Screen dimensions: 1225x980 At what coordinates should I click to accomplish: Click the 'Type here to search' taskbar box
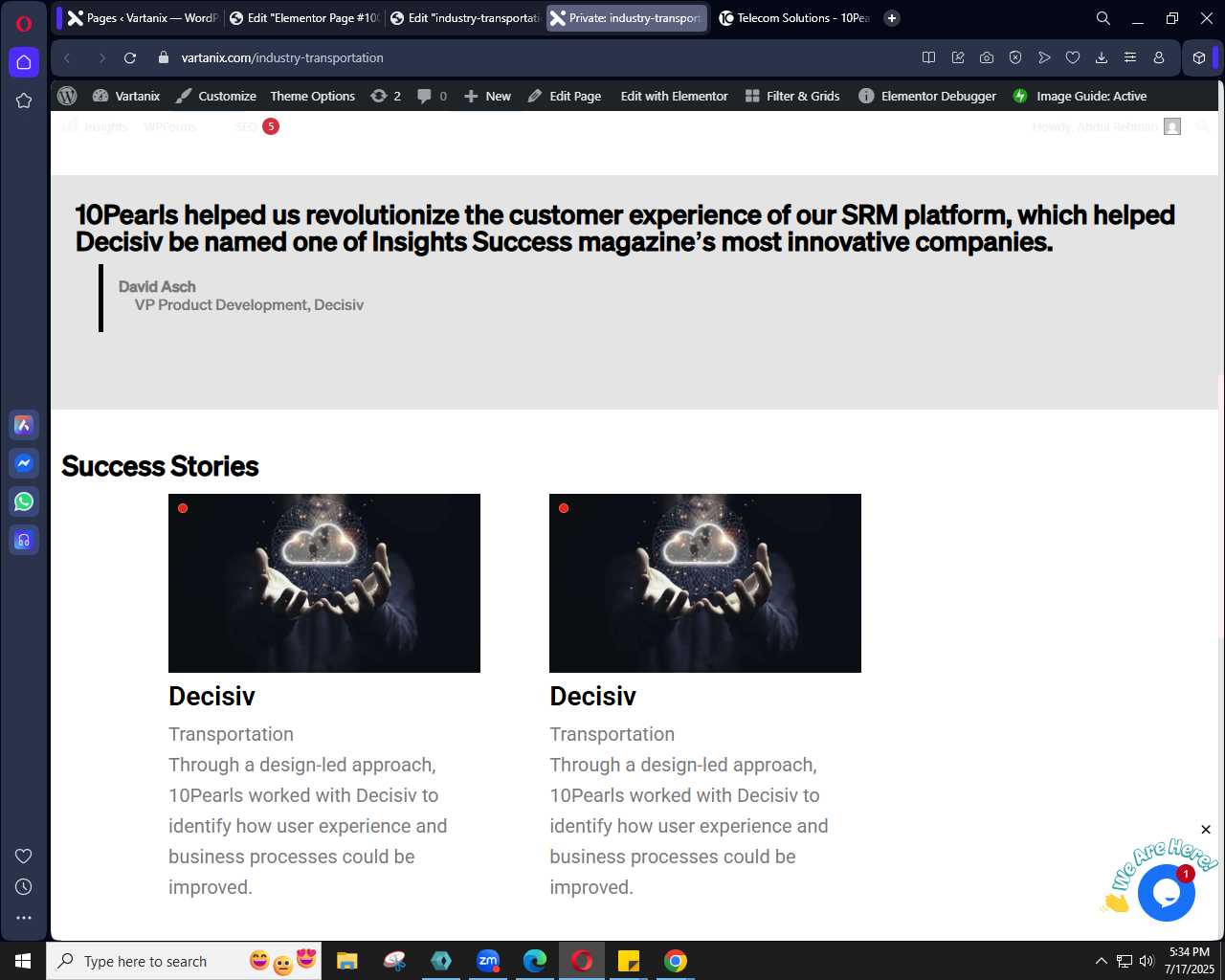(x=184, y=961)
